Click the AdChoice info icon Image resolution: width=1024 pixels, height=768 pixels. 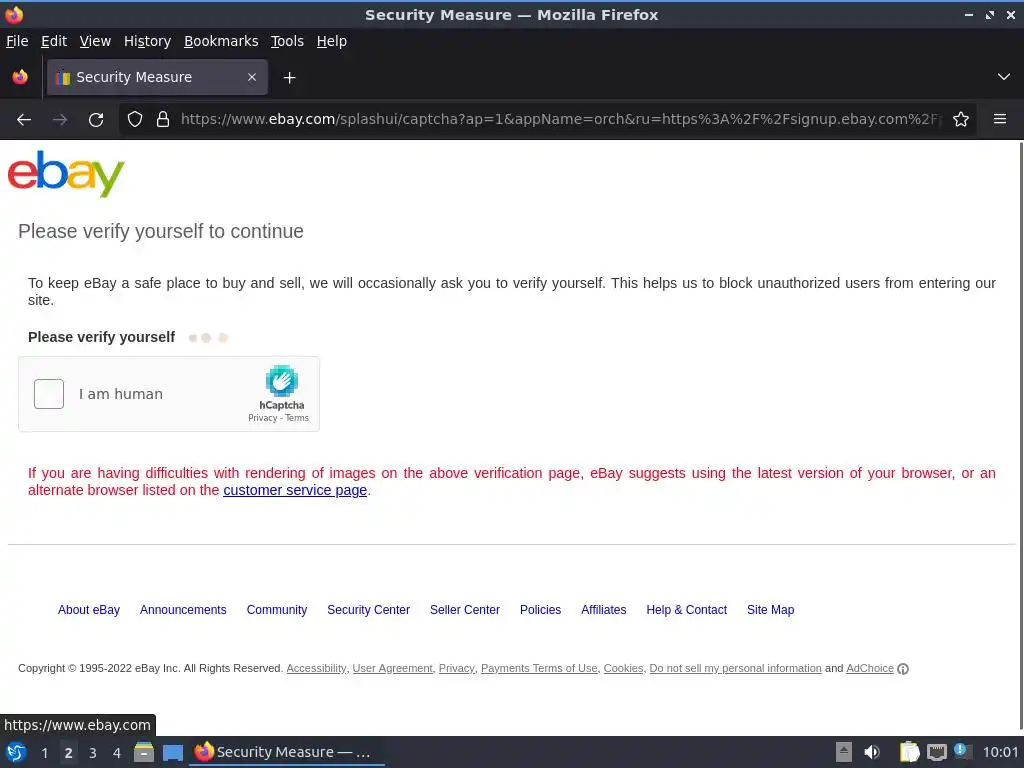pos(903,669)
